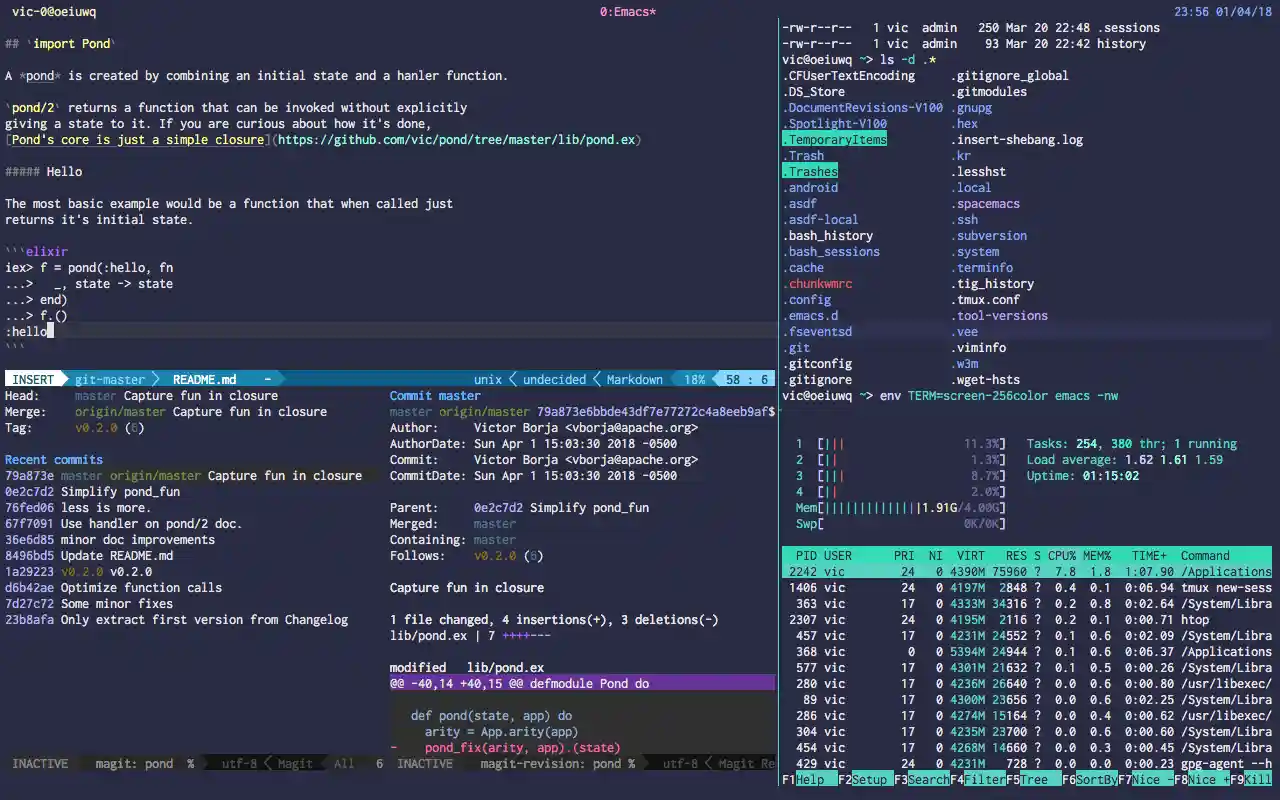The width and height of the screenshot is (1280, 800).
Task: Click README.md buffer name in modeline
Action: (204, 379)
